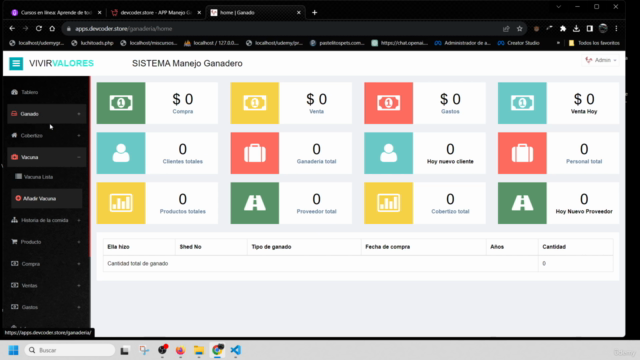Screen dimensions: 640x360
Task: Click the Proveedor total road icon
Action: 255,203
